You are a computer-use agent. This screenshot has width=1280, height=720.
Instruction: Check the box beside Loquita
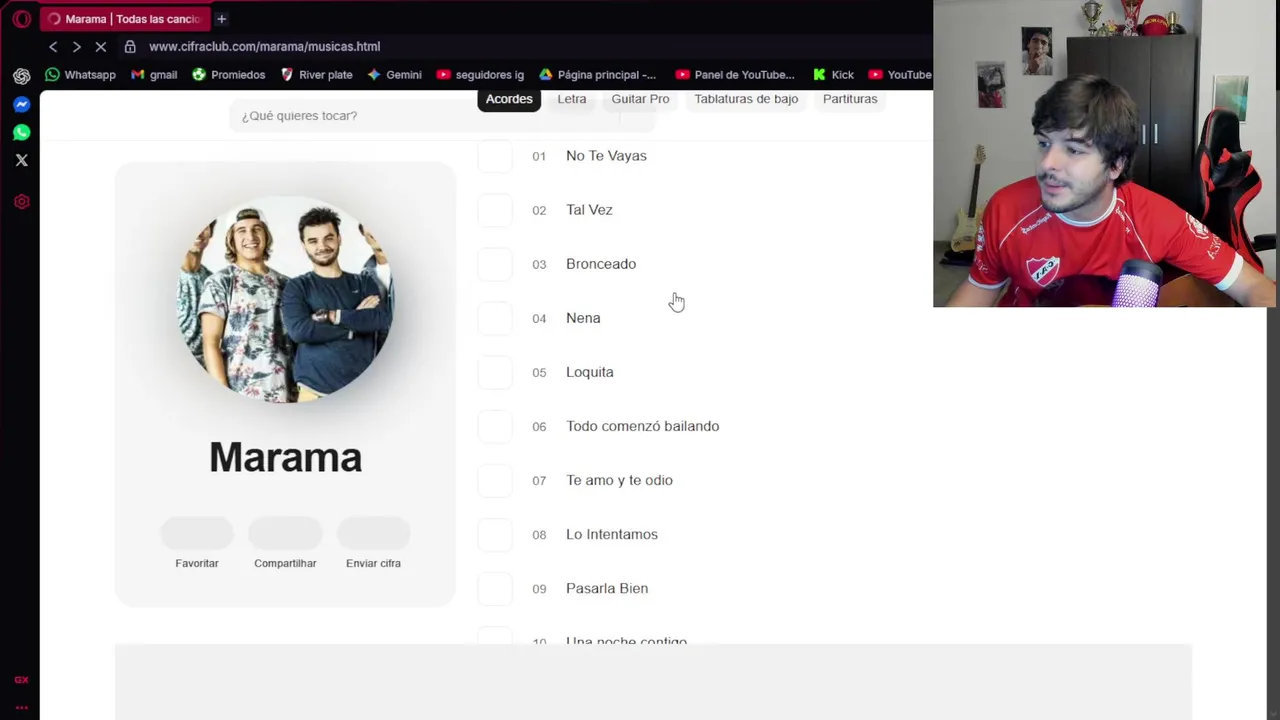click(495, 372)
